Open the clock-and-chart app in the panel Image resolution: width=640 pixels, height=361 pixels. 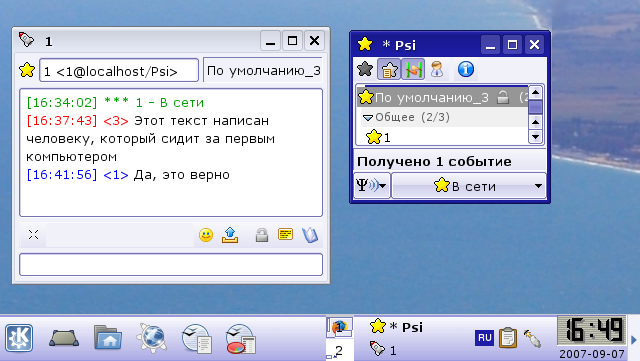point(240,338)
